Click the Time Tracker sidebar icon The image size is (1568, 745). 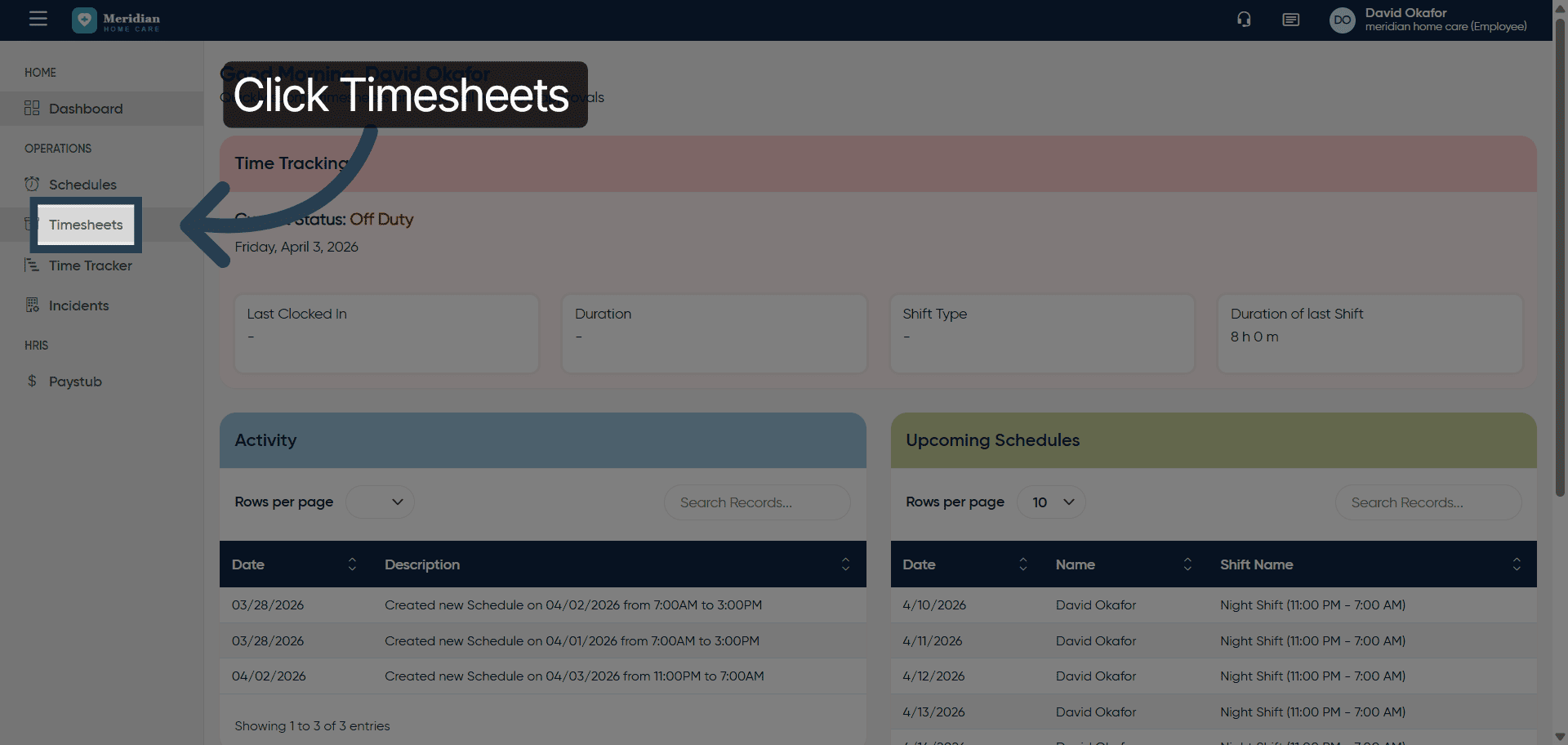click(x=32, y=265)
